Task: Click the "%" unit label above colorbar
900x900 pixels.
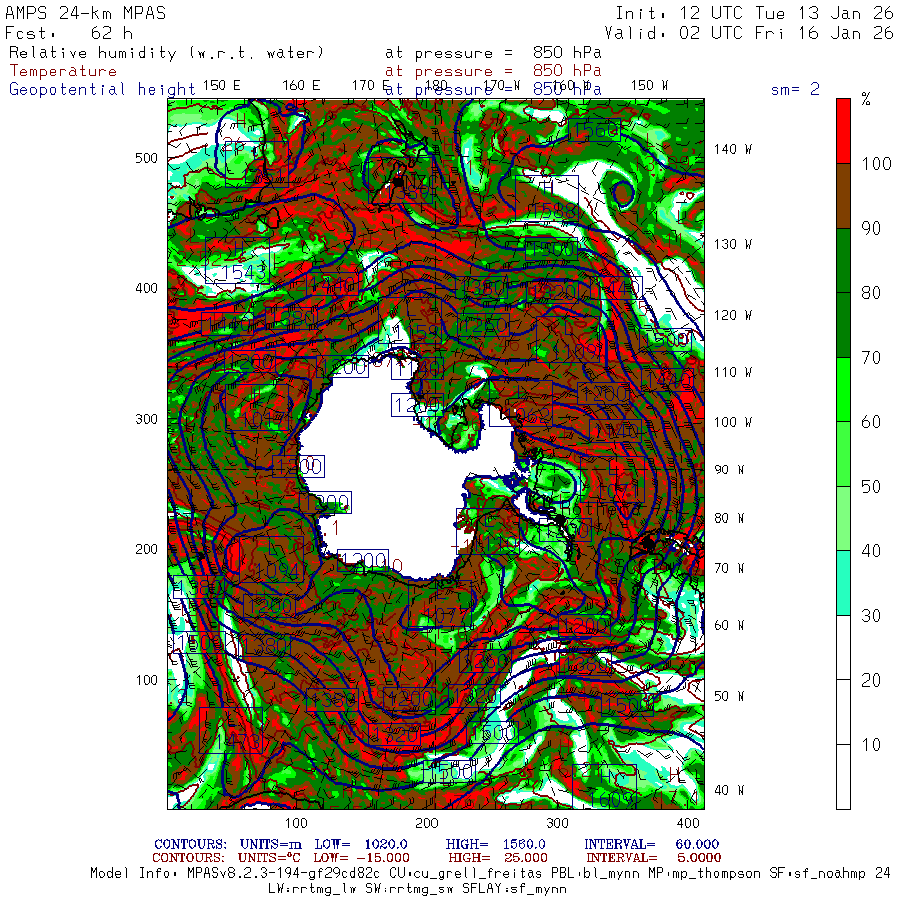Action: 866,99
